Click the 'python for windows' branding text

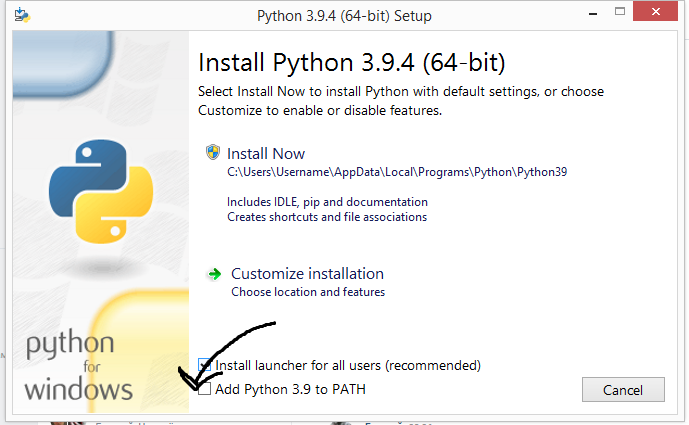tap(79, 367)
